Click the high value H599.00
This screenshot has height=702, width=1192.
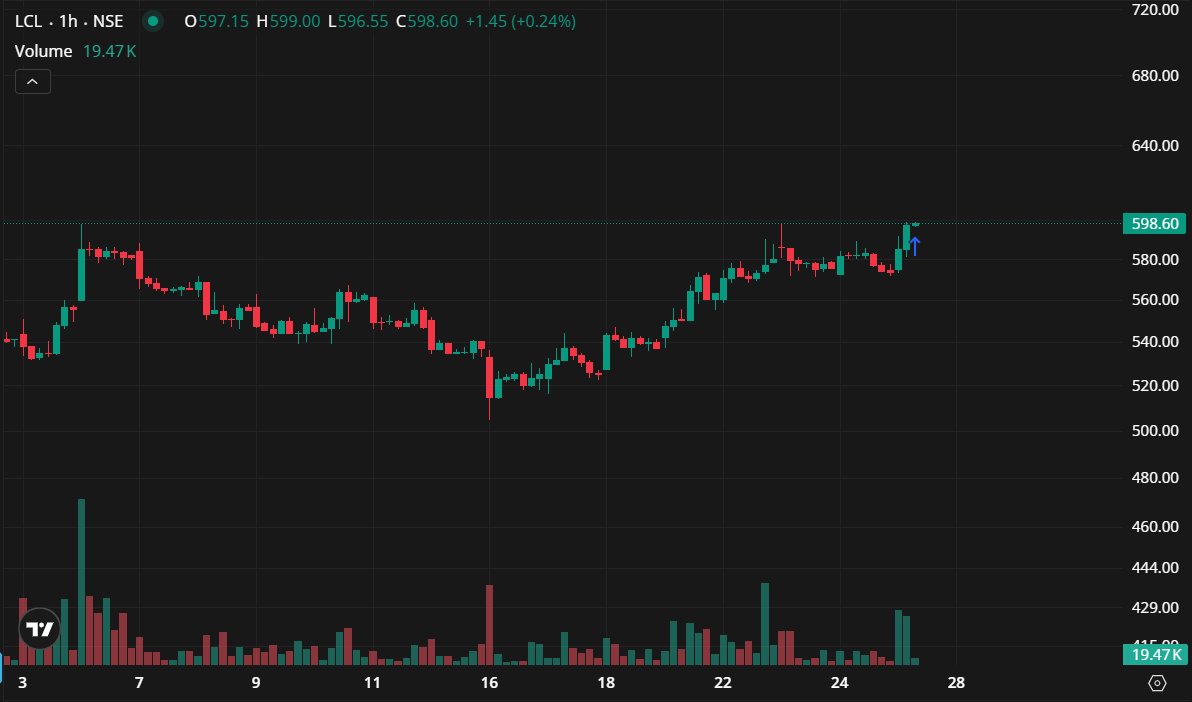tap(288, 21)
